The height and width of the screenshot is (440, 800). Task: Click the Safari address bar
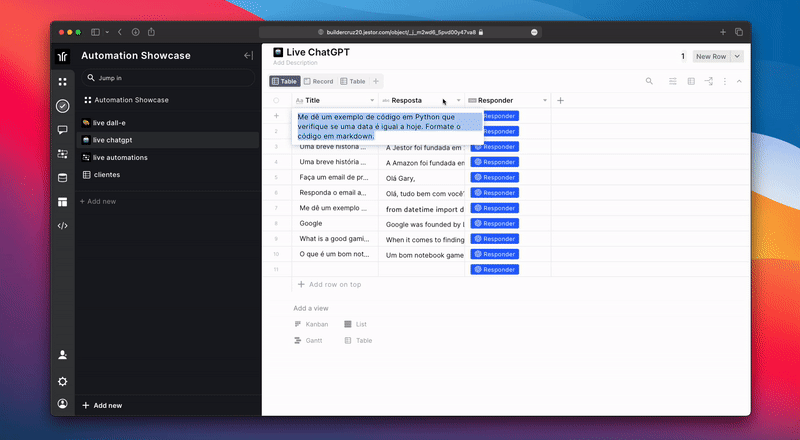tap(401, 32)
